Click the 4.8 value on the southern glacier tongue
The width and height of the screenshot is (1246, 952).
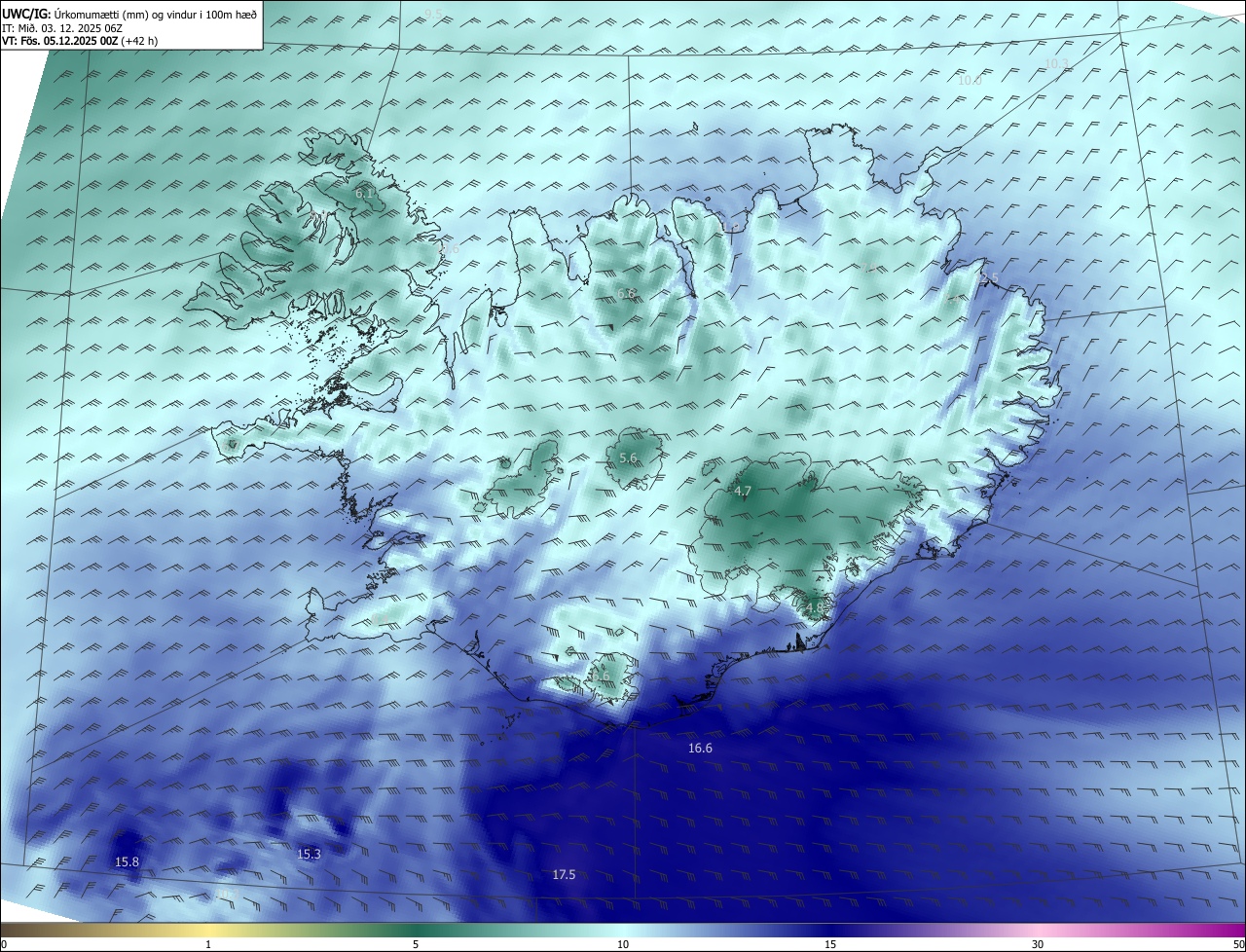click(x=814, y=607)
